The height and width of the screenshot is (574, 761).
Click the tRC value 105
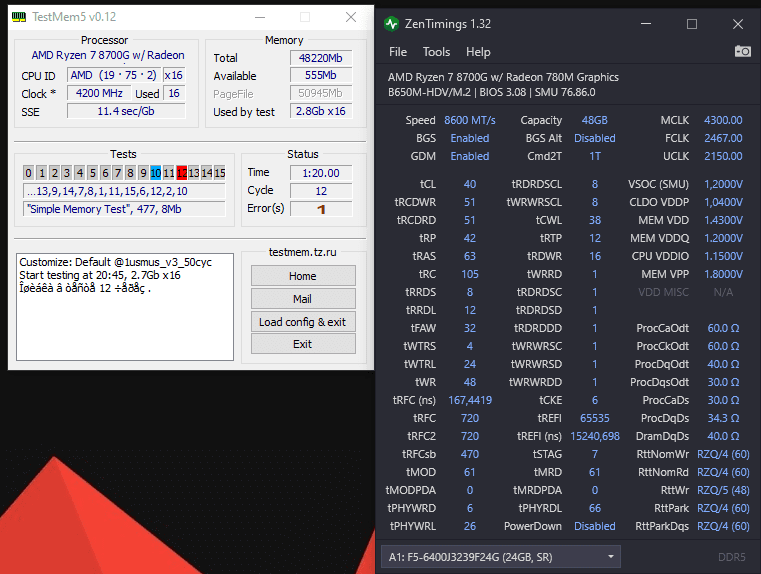click(470, 274)
